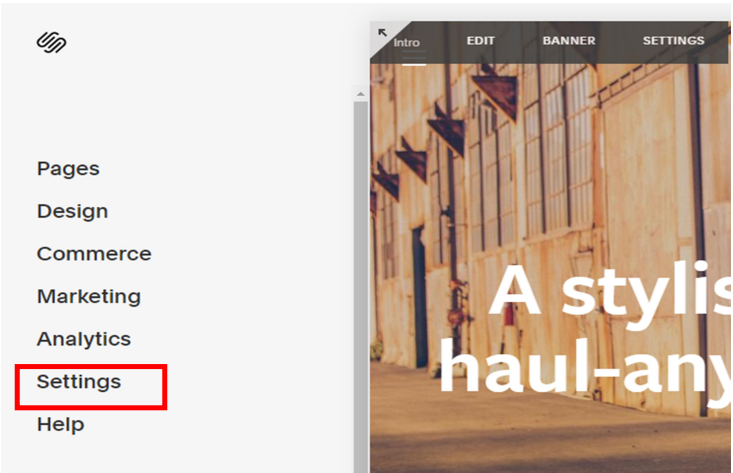The image size is (733, 473).
Task: Click the scrollbar up arrow
Action: point(360,94)
